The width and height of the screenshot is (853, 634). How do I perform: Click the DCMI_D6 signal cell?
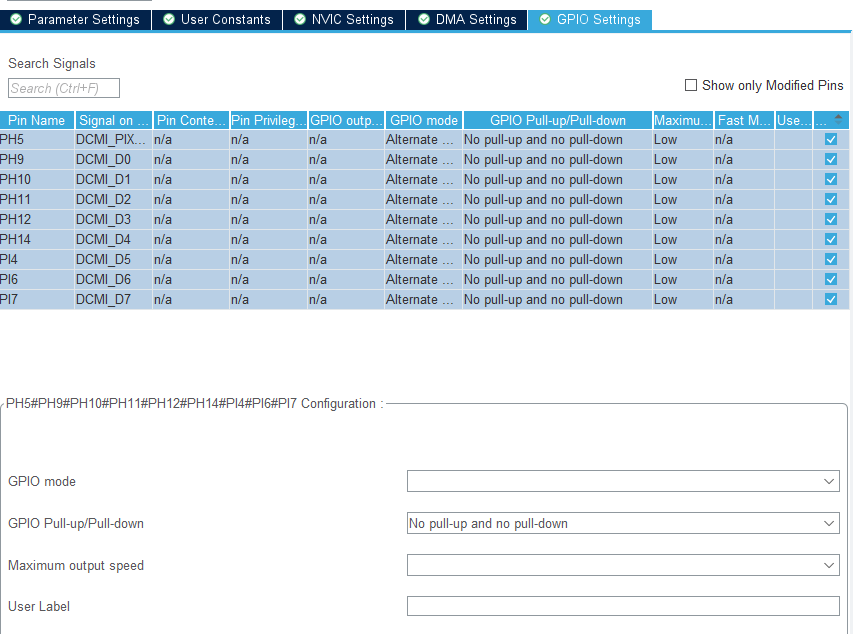click(x=113, y=279)
